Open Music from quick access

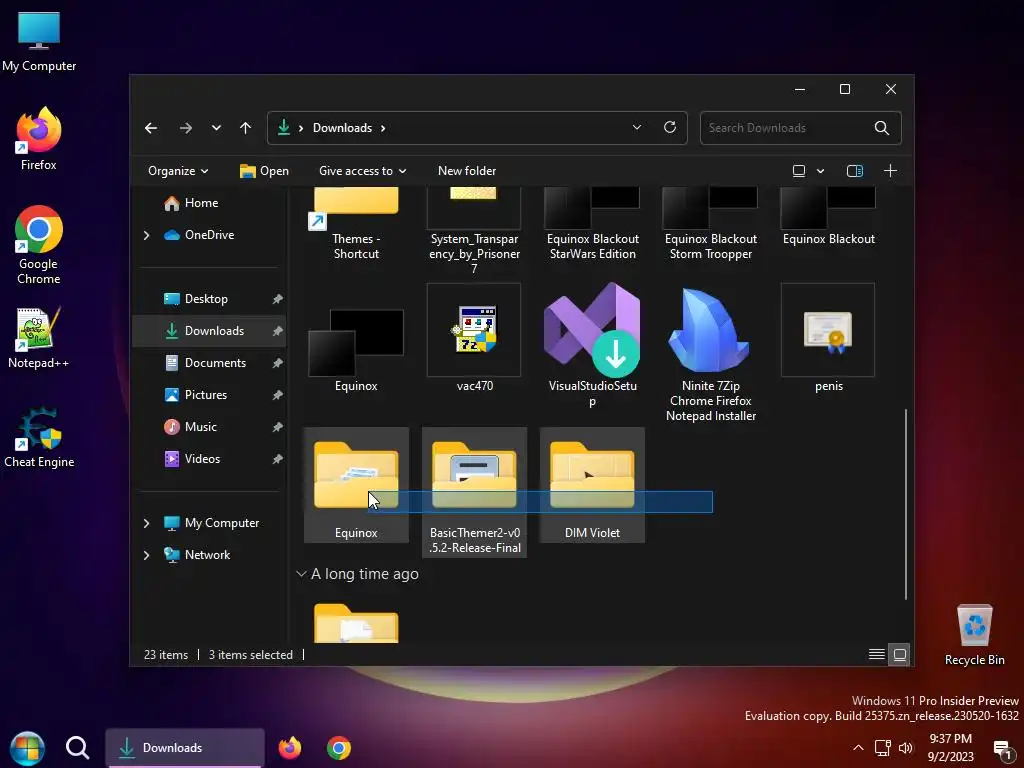[200, 427]
